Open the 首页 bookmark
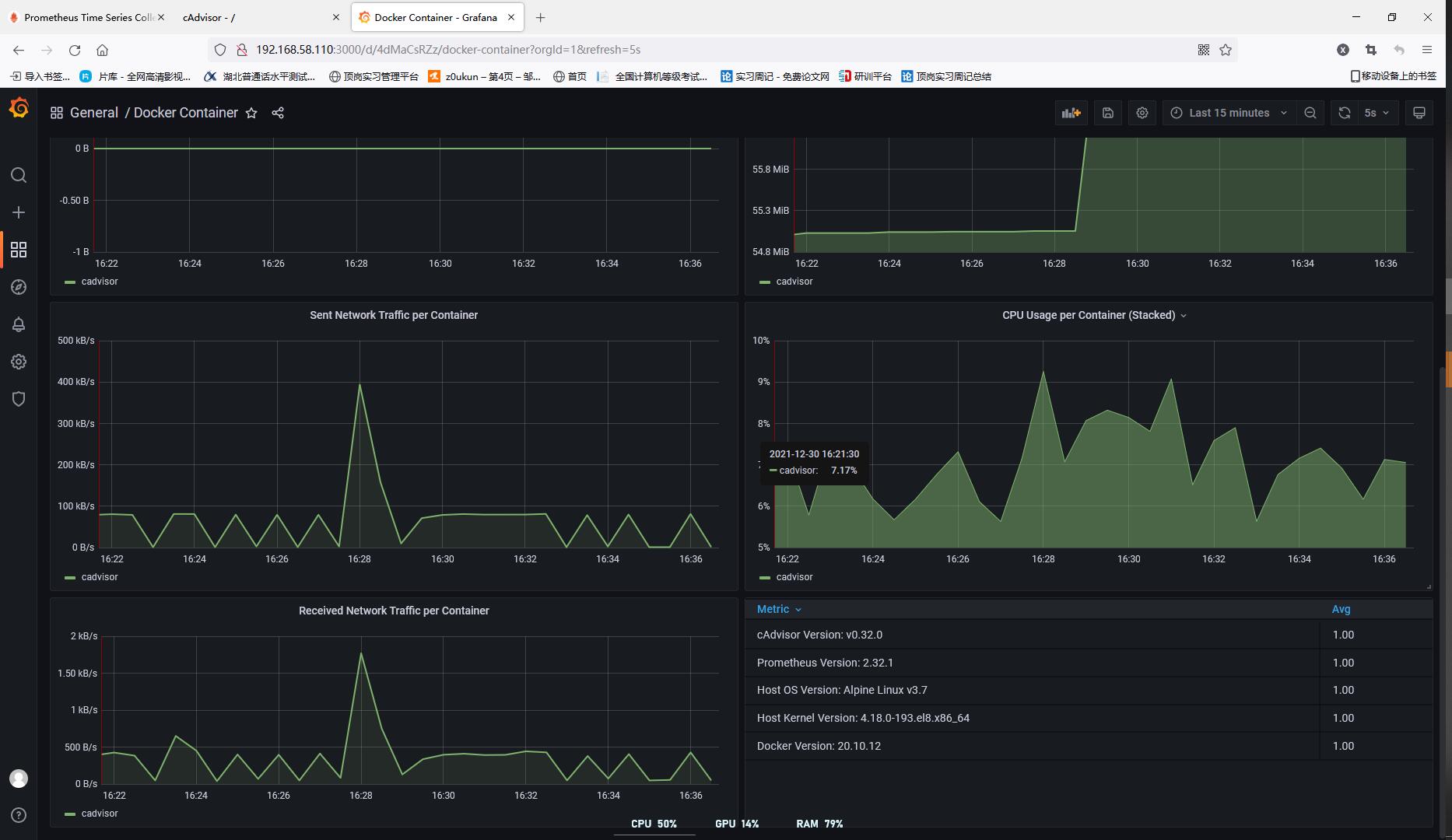This screenshot has height=840, width=1452. (570, 76)
